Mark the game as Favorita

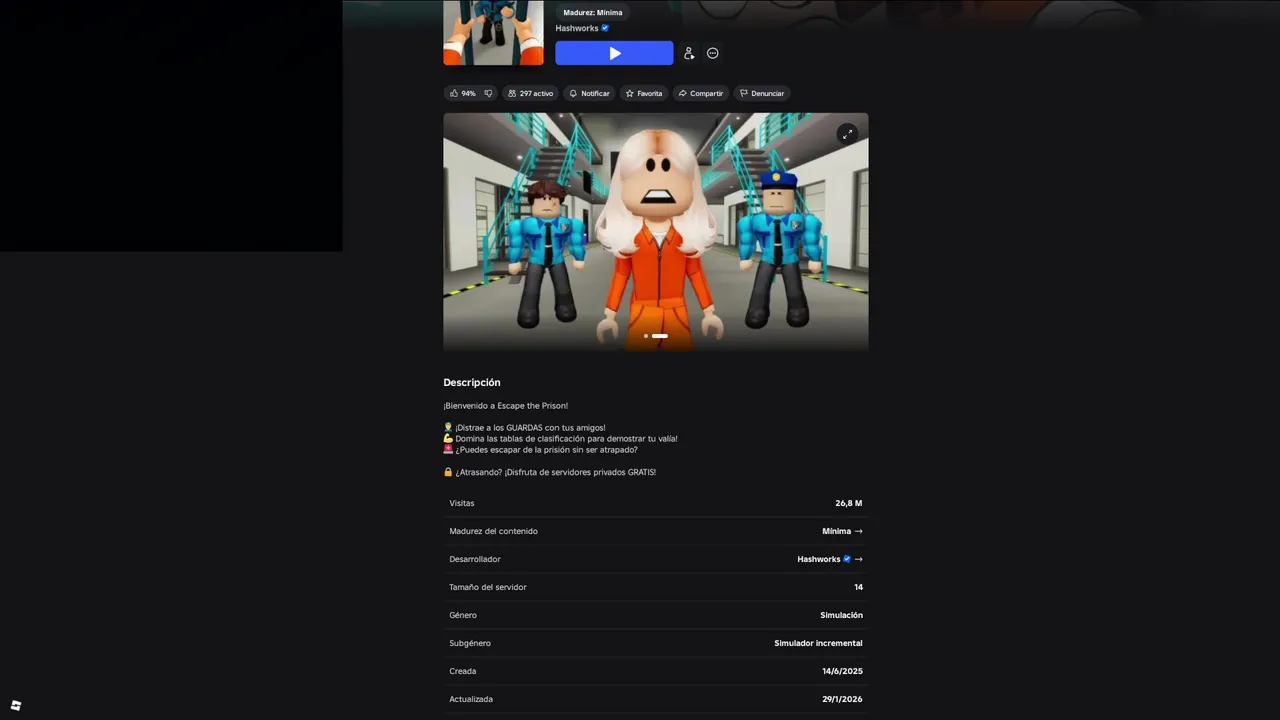(x=644, y=93)
